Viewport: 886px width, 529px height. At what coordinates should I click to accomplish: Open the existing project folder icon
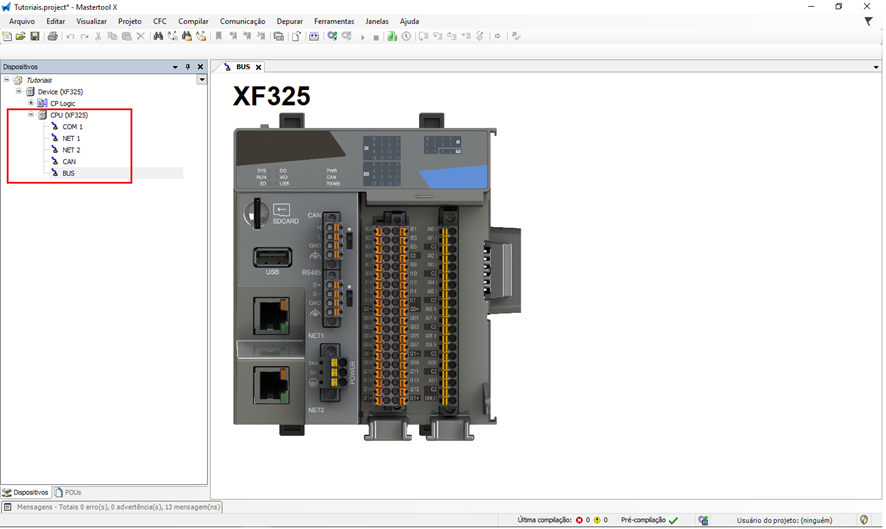(x=21, y=37)
